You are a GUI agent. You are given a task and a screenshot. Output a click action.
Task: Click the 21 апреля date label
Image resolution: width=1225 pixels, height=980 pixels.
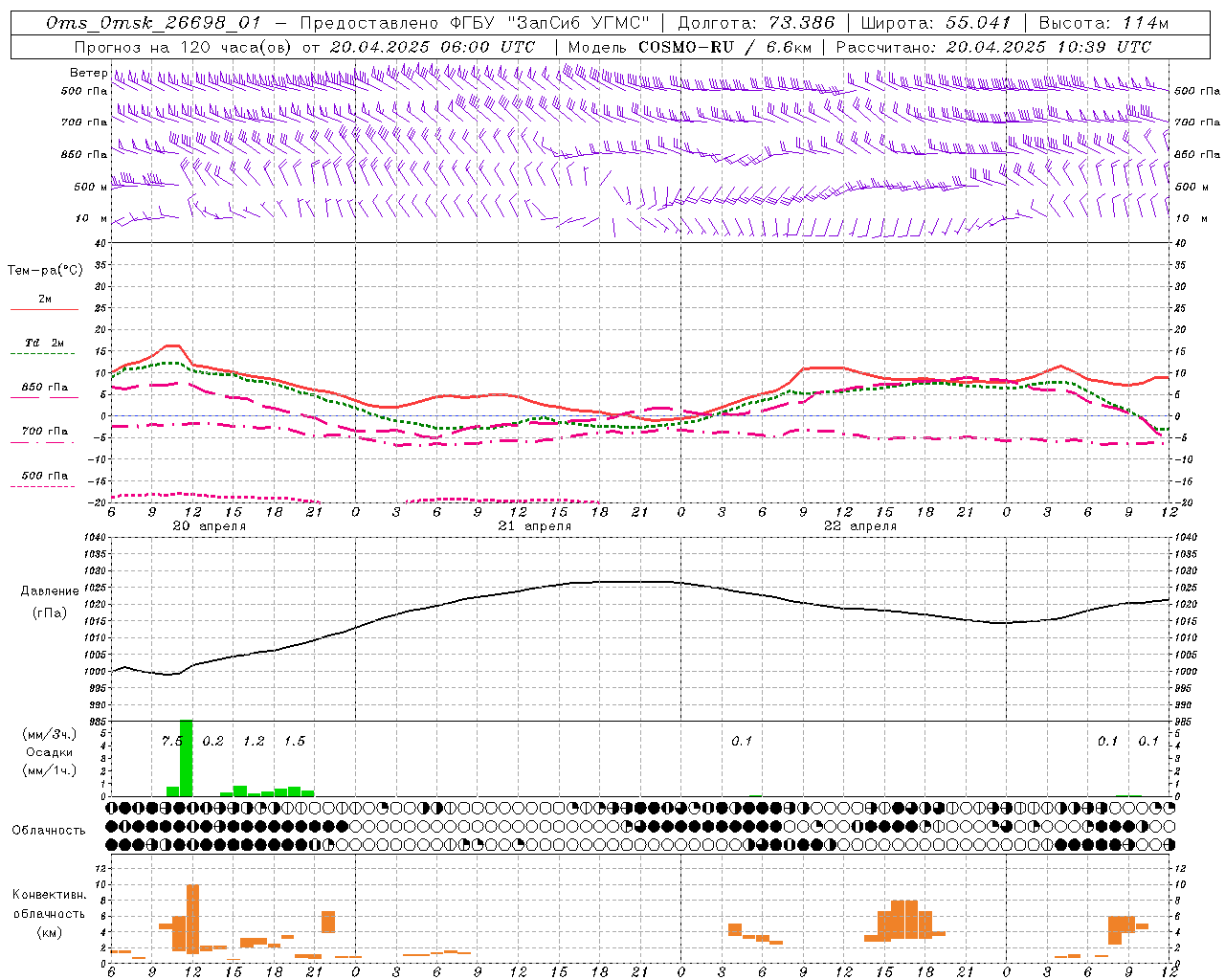tap(534, 526)
